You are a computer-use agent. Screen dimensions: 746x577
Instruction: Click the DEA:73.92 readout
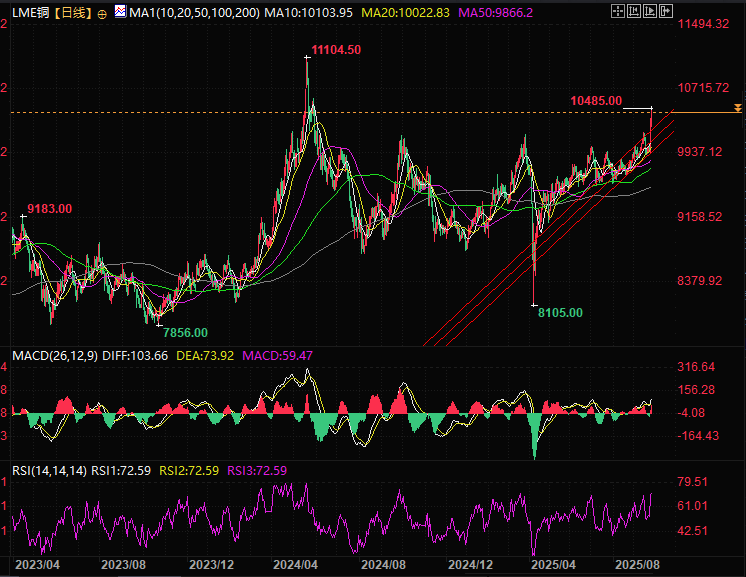coord(205,356)
